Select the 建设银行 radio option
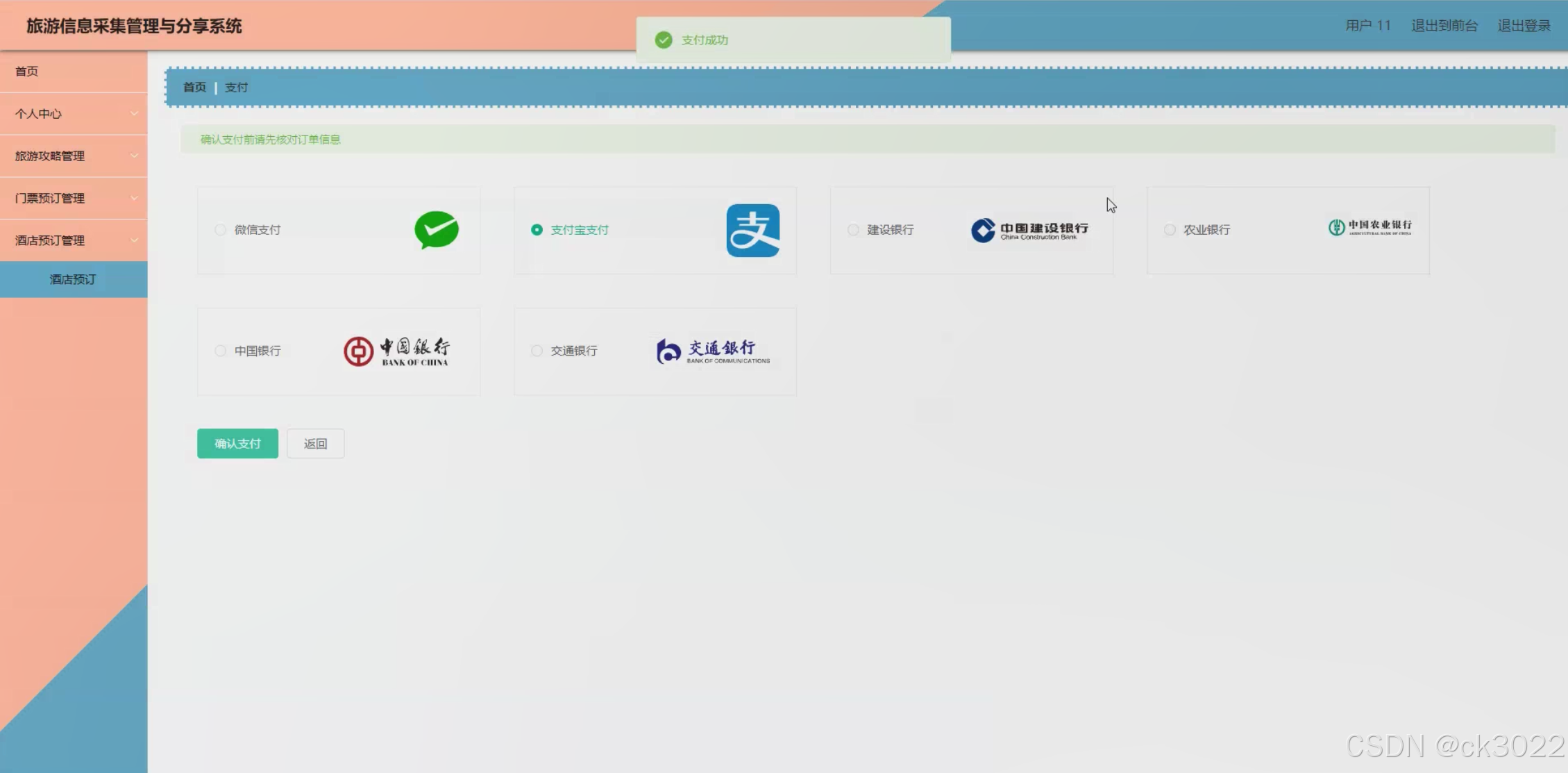This screenshot has width=1568, height=773. pyautogui.click(x=853, y=230)
